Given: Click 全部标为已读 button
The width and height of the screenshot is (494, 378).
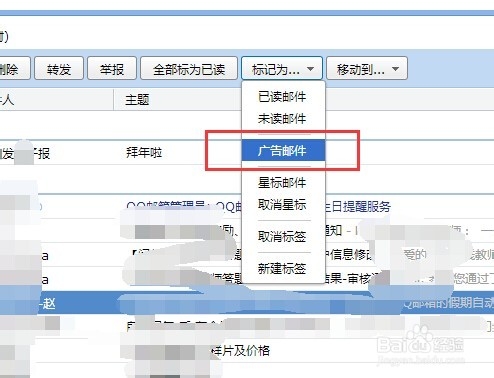Looking at the screenshot, I should 189,69.
